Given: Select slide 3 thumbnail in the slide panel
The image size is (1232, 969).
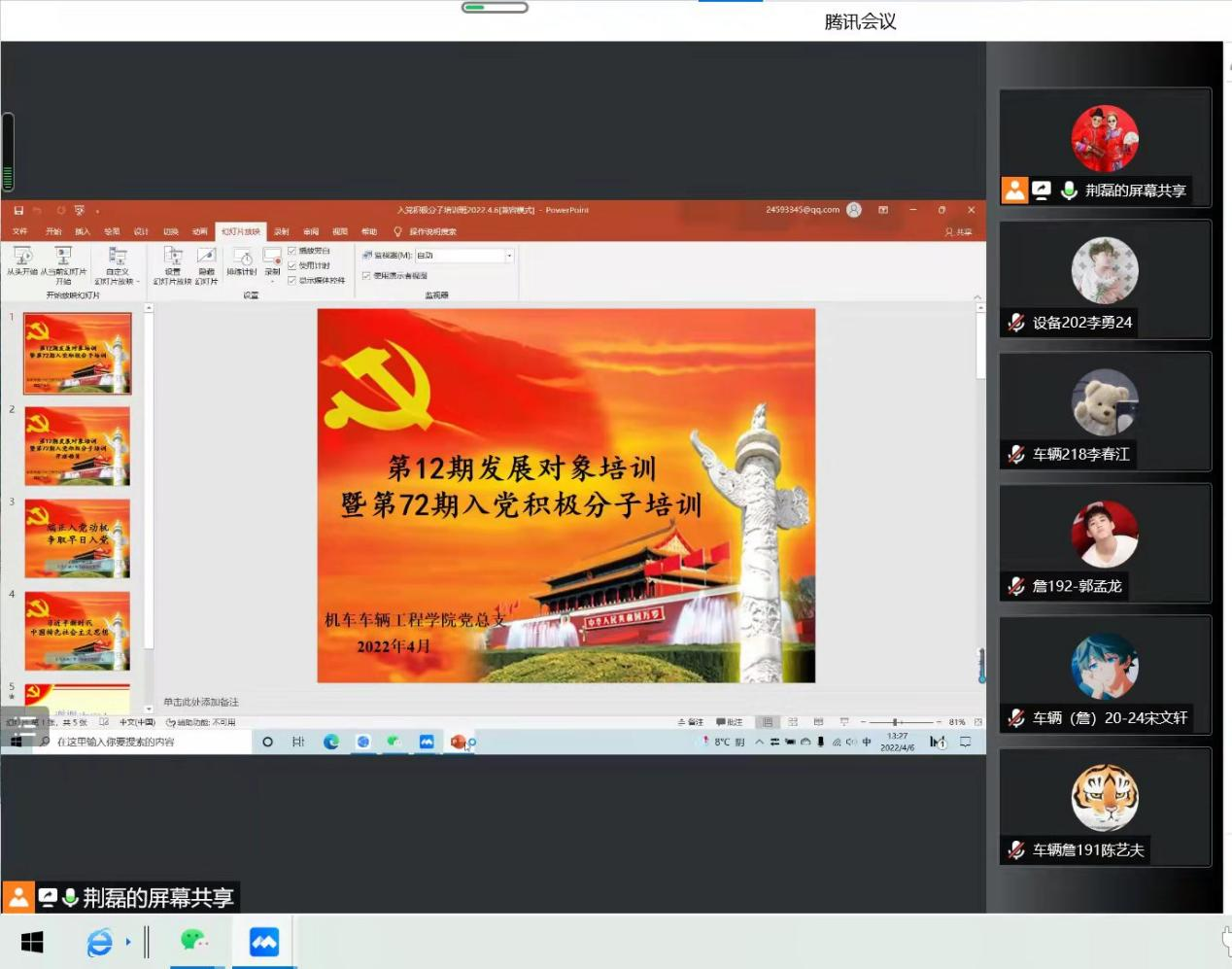Looking at the screenshot, I should 78,538.
